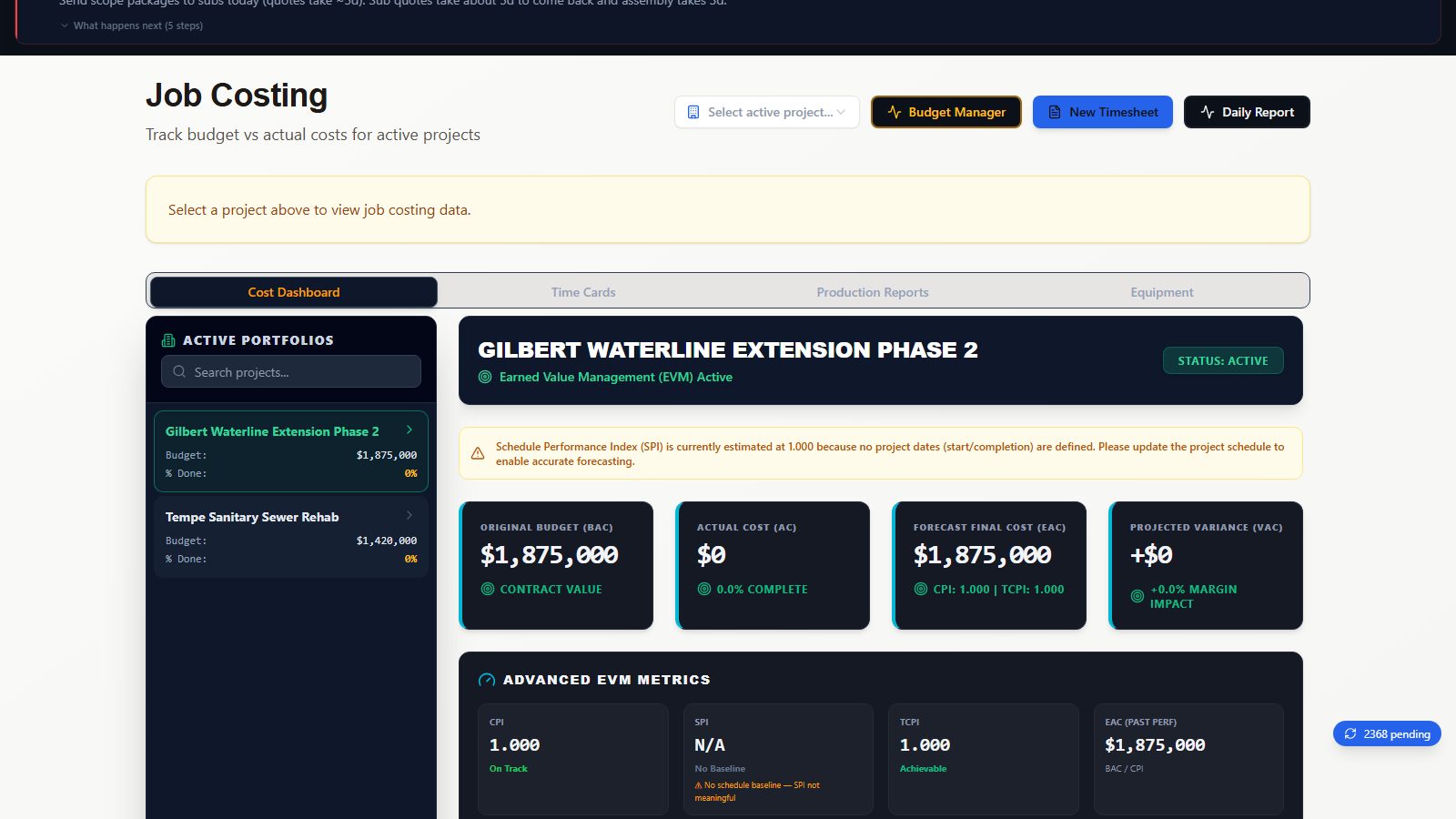Click the document icon on New Timesheet
This screenshot has height=819, width=1456.
(1055, 112)
